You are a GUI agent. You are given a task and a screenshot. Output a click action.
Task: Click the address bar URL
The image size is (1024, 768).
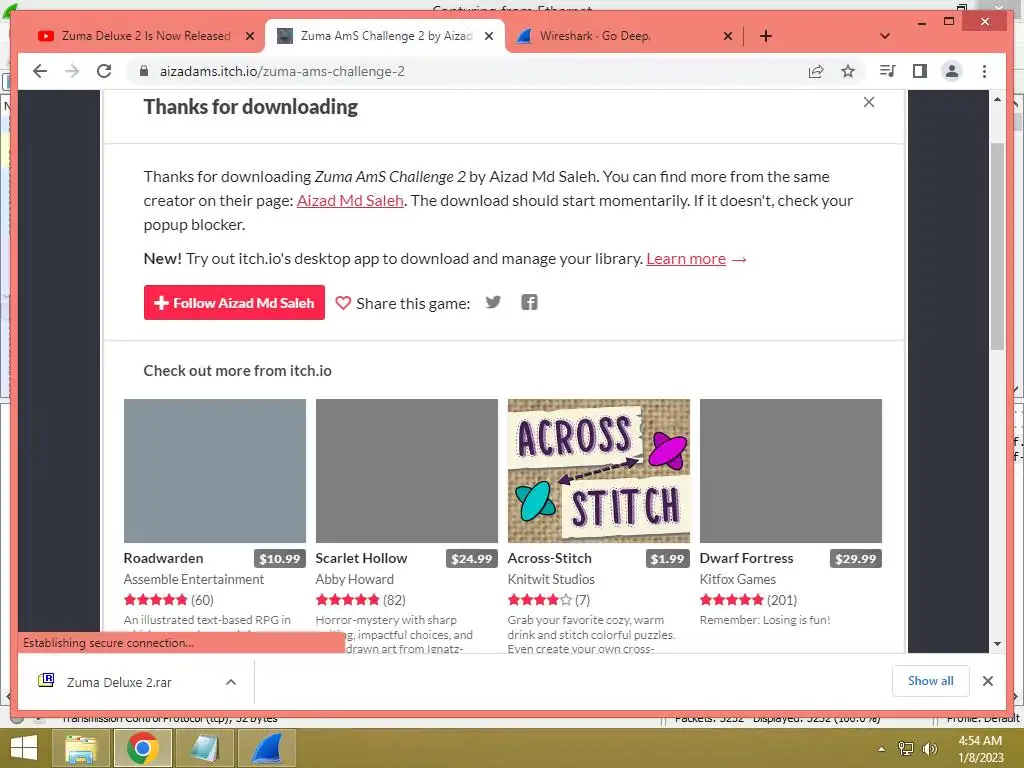[x=282, y=71]
